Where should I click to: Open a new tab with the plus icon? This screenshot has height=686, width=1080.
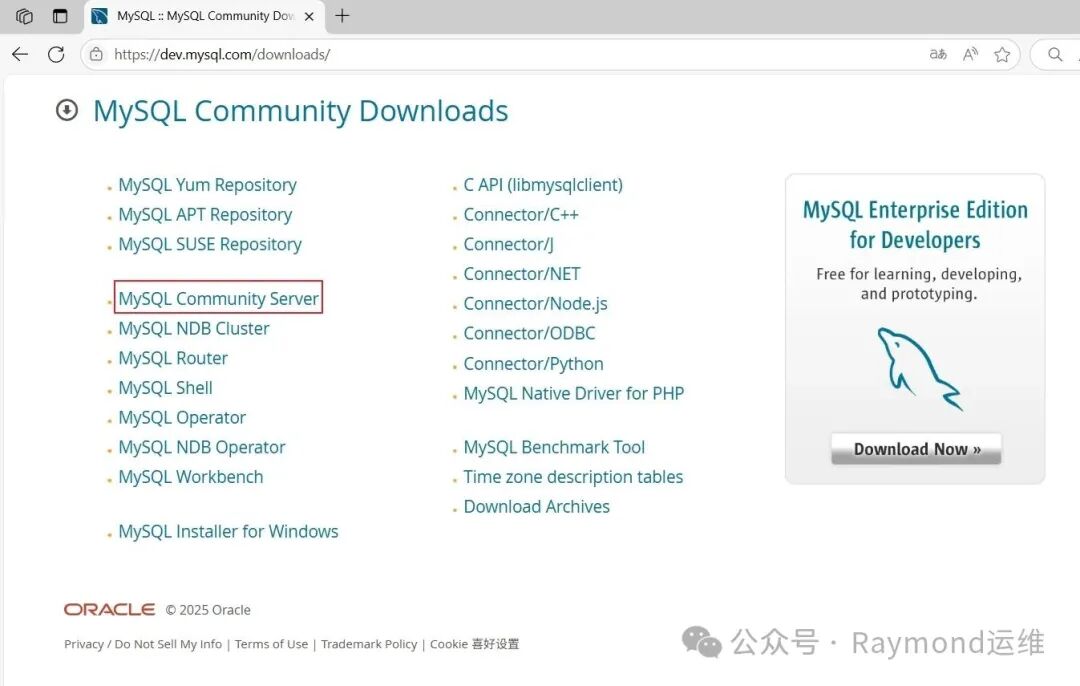coord(342,16)
